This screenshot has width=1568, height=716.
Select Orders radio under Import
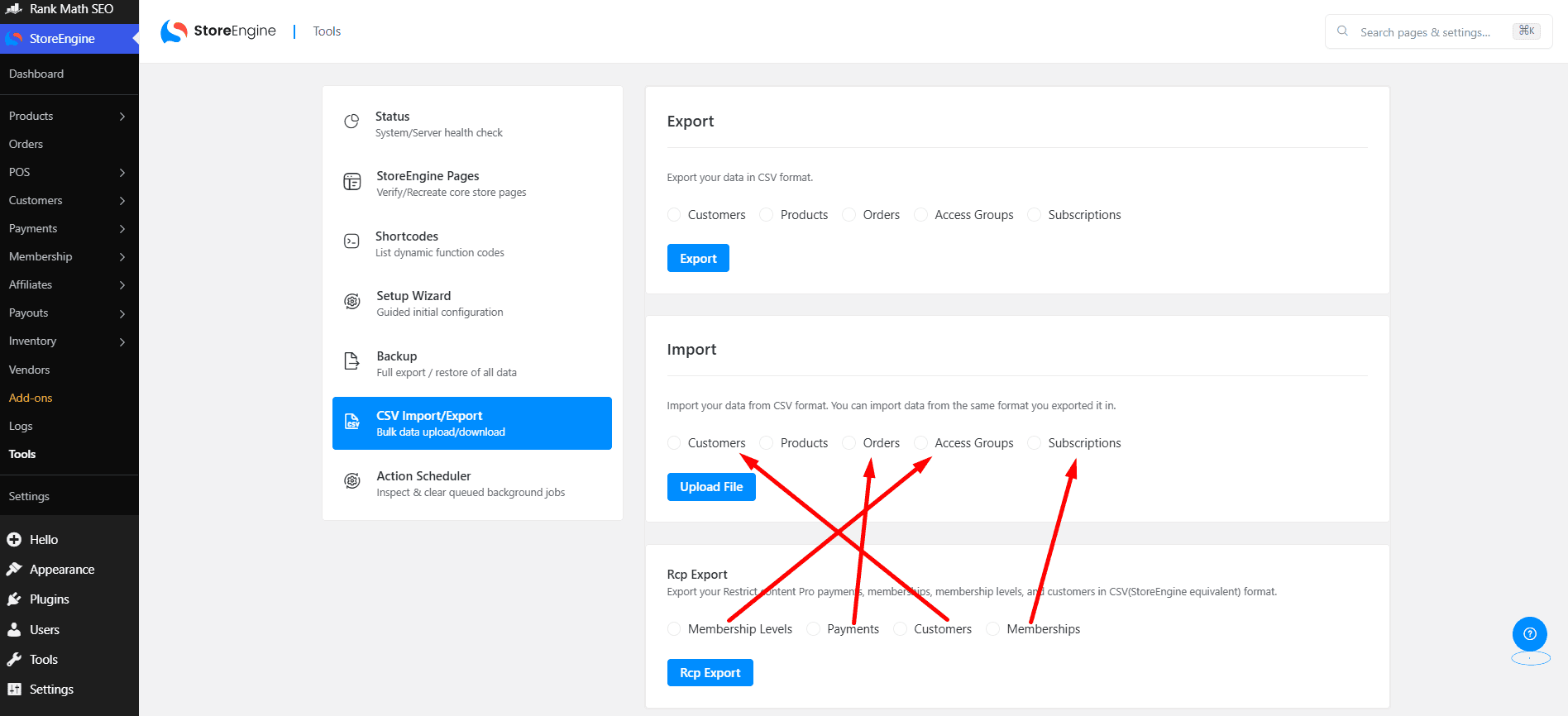(849, 443)
